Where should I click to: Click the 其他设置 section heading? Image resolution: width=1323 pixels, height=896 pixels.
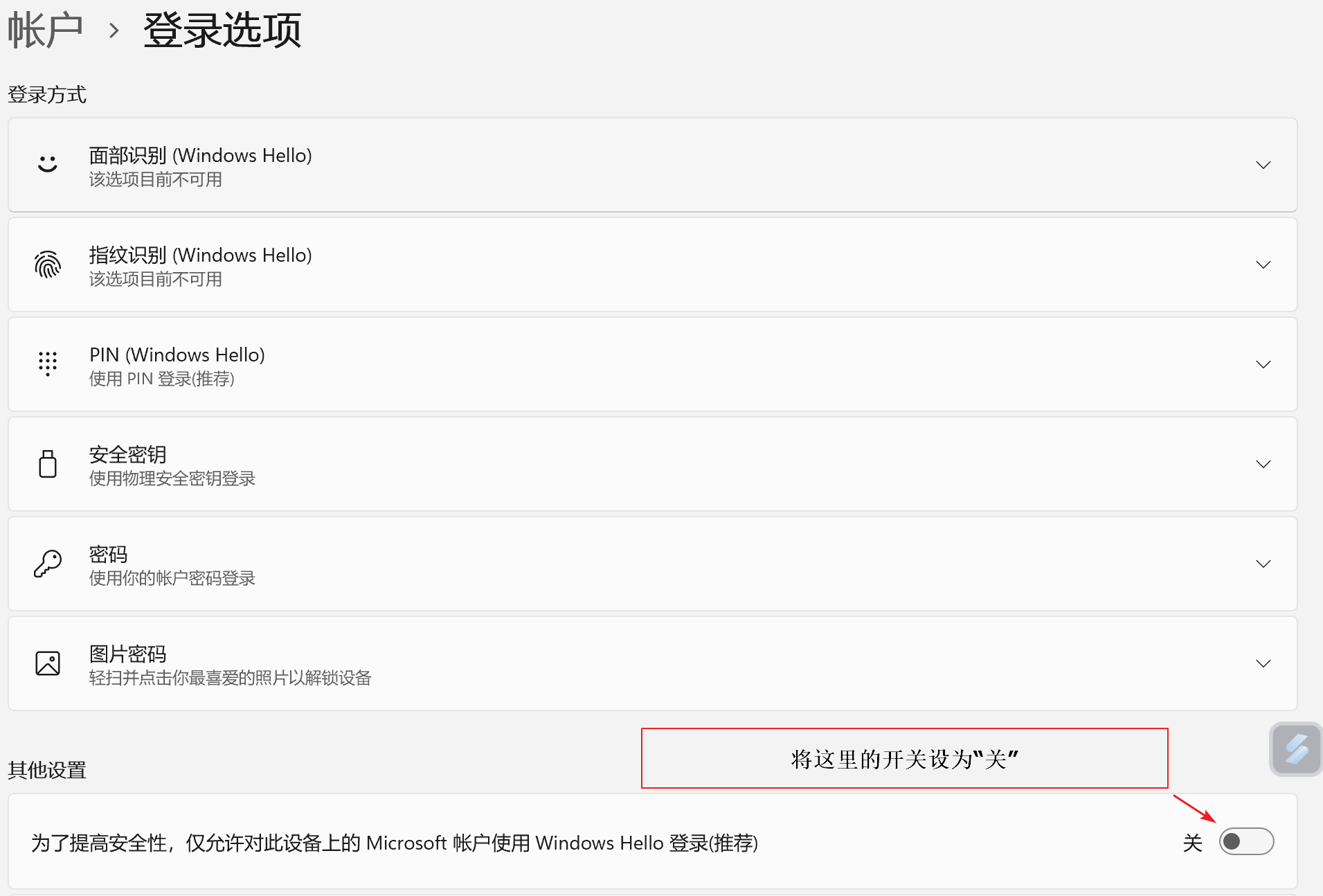tap(47, 770)
